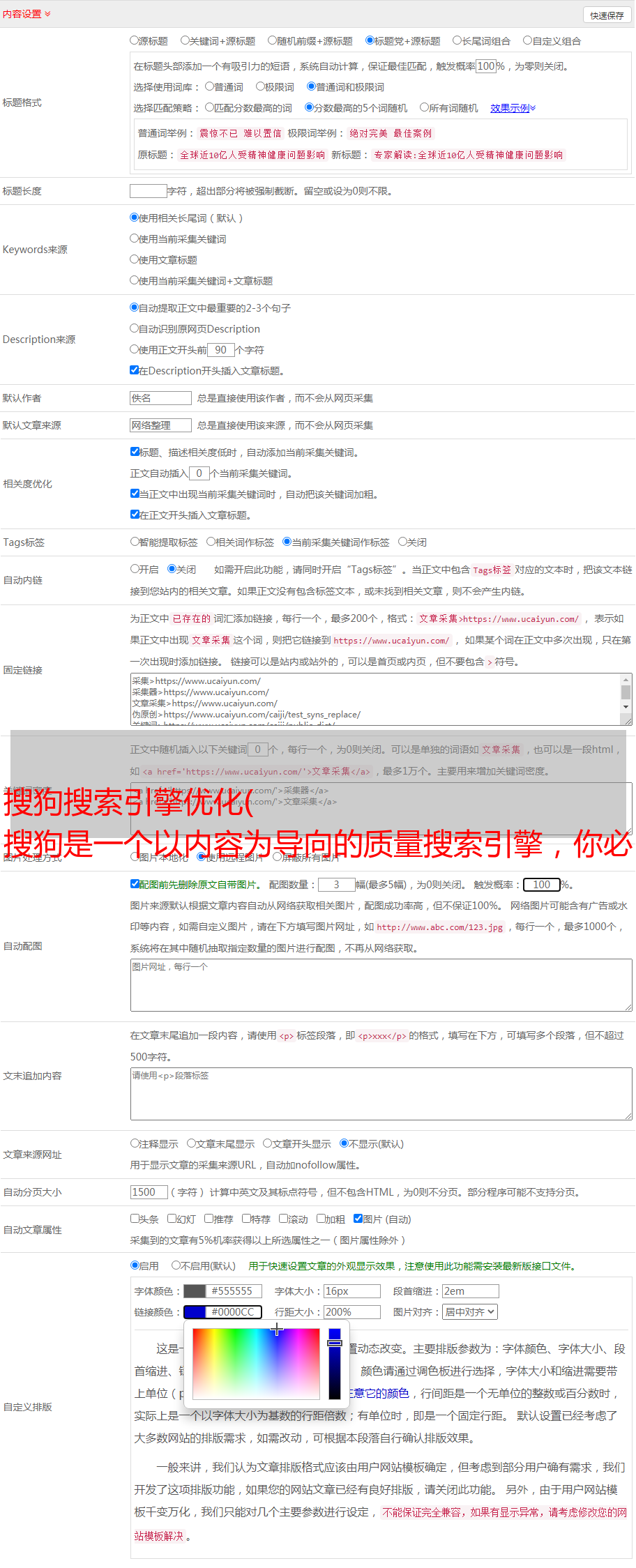Click the trigger probability 100 field in title format
This screenshot has width=636, height=1568.
pos(486,66)
